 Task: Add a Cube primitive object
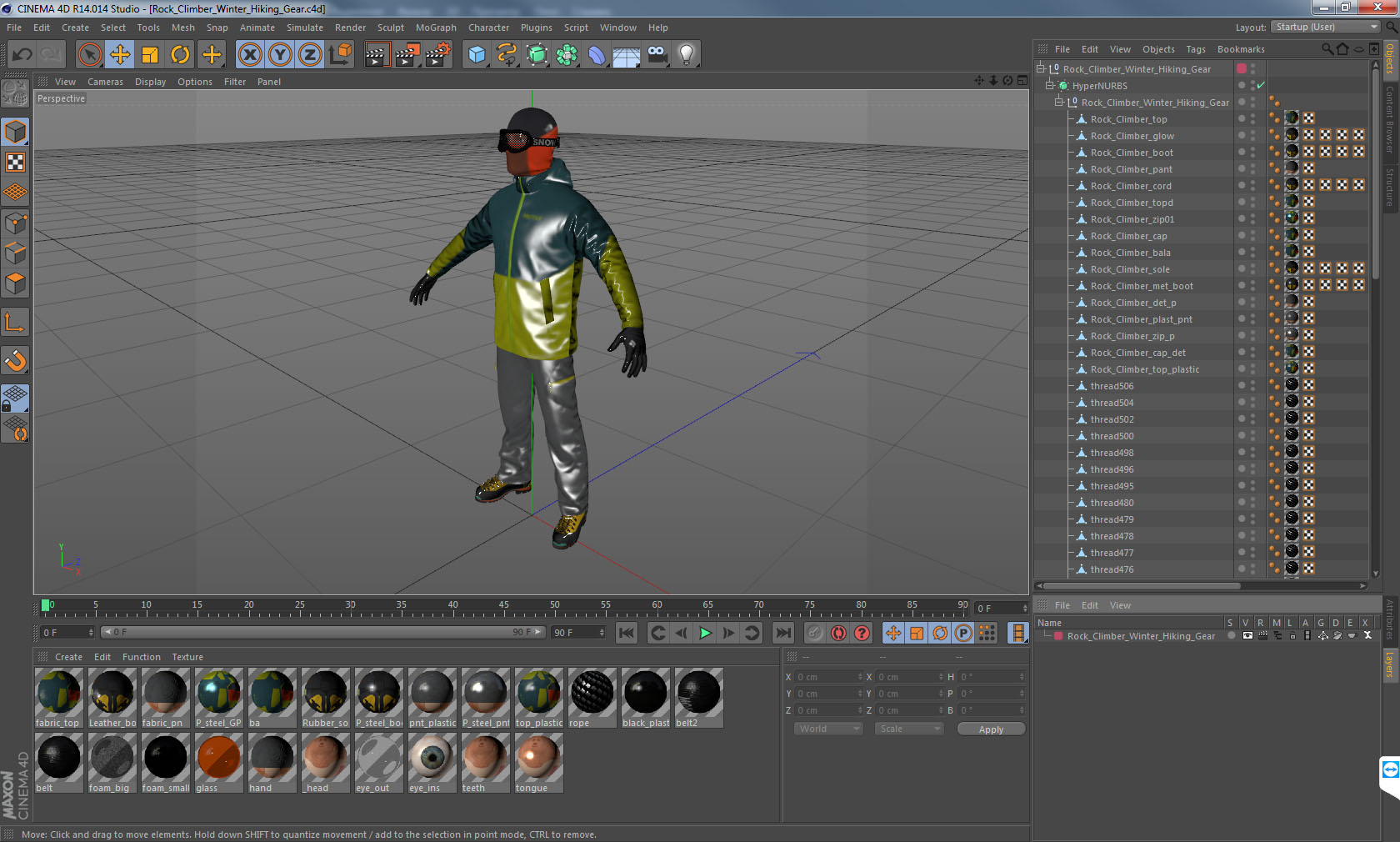[477, 55]
